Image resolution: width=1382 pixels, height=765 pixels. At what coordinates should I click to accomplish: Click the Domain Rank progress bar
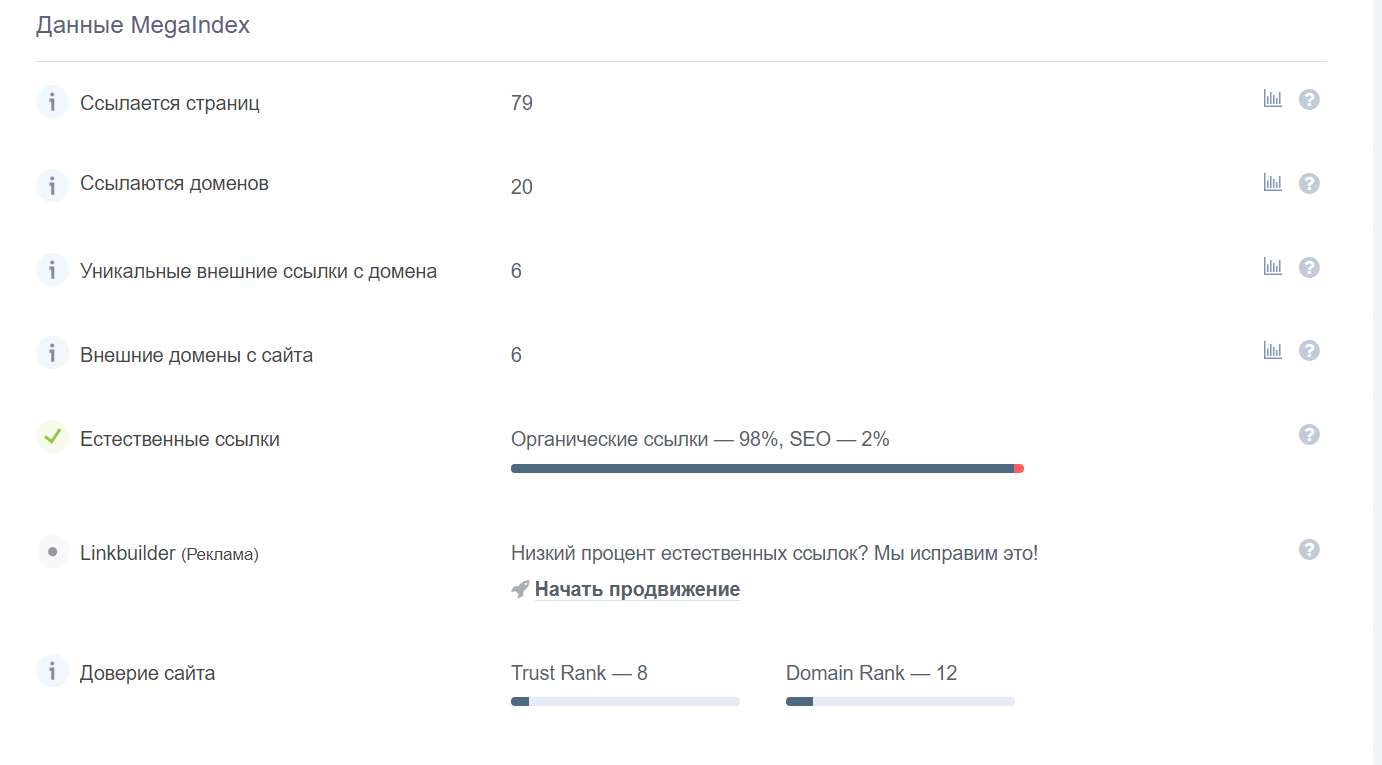pyautogui.click(x=900, y=702)
